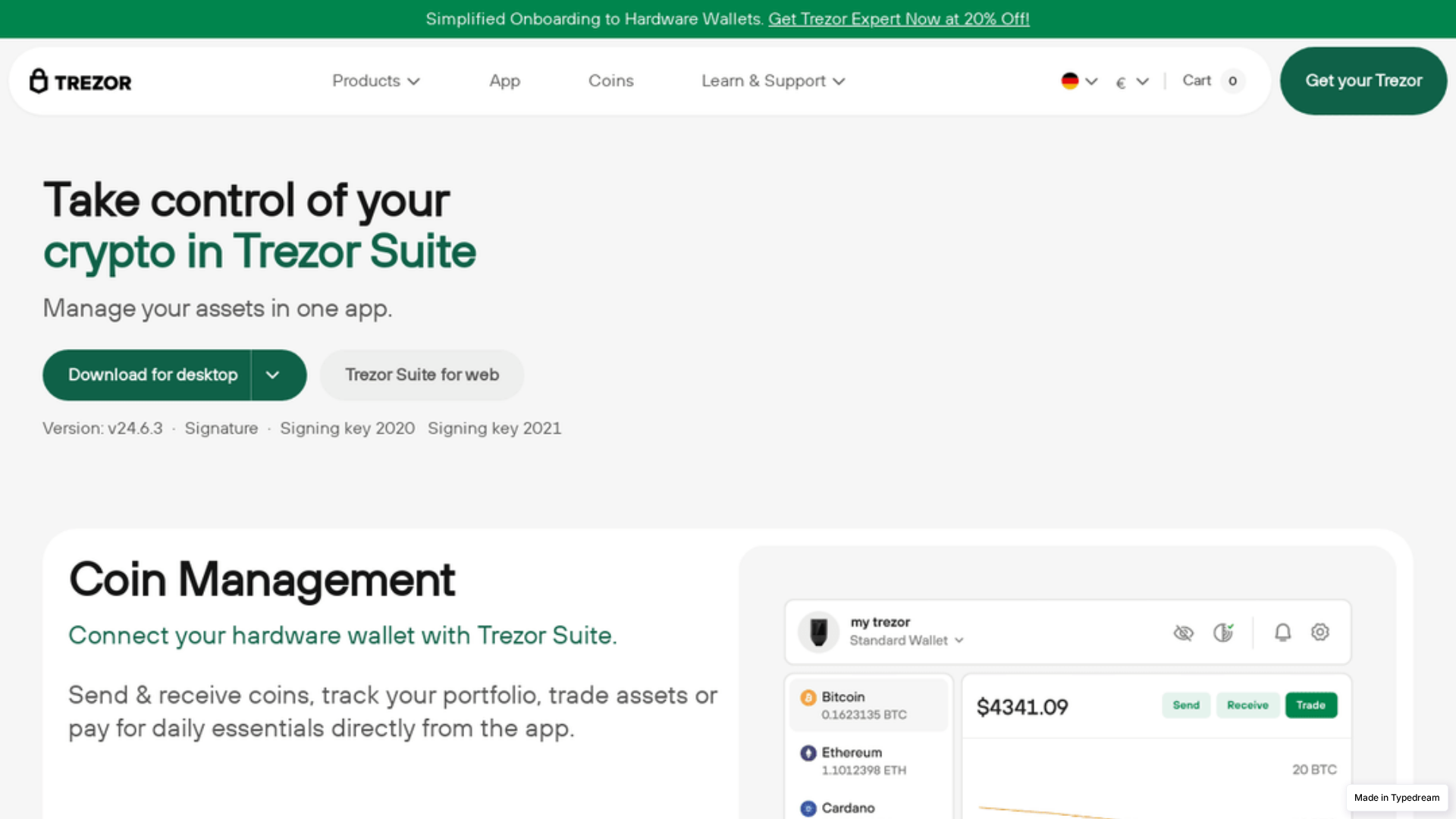Expand the Learn & Support menu
The image size is (1456, 819).
click(x=773, y=81)
